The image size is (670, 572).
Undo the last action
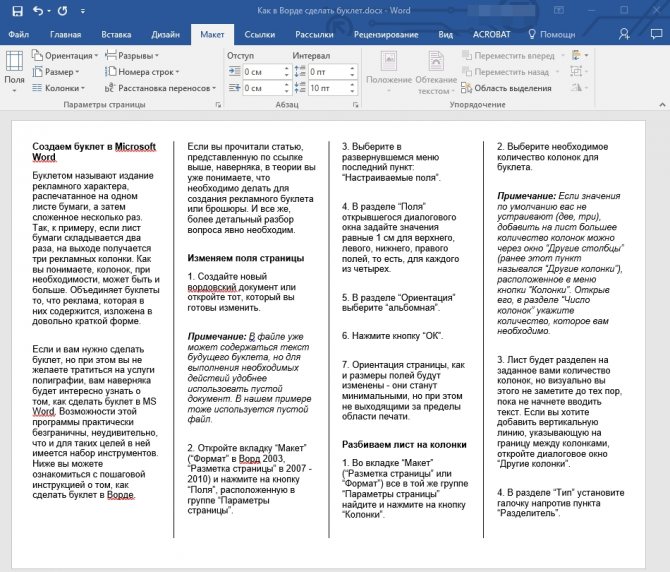[38, 11]
